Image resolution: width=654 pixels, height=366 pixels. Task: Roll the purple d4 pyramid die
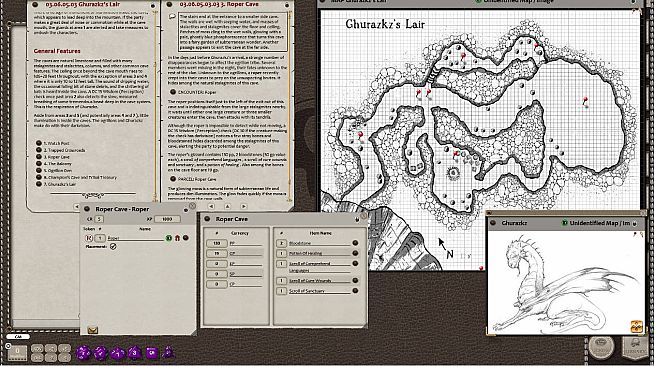169,352
